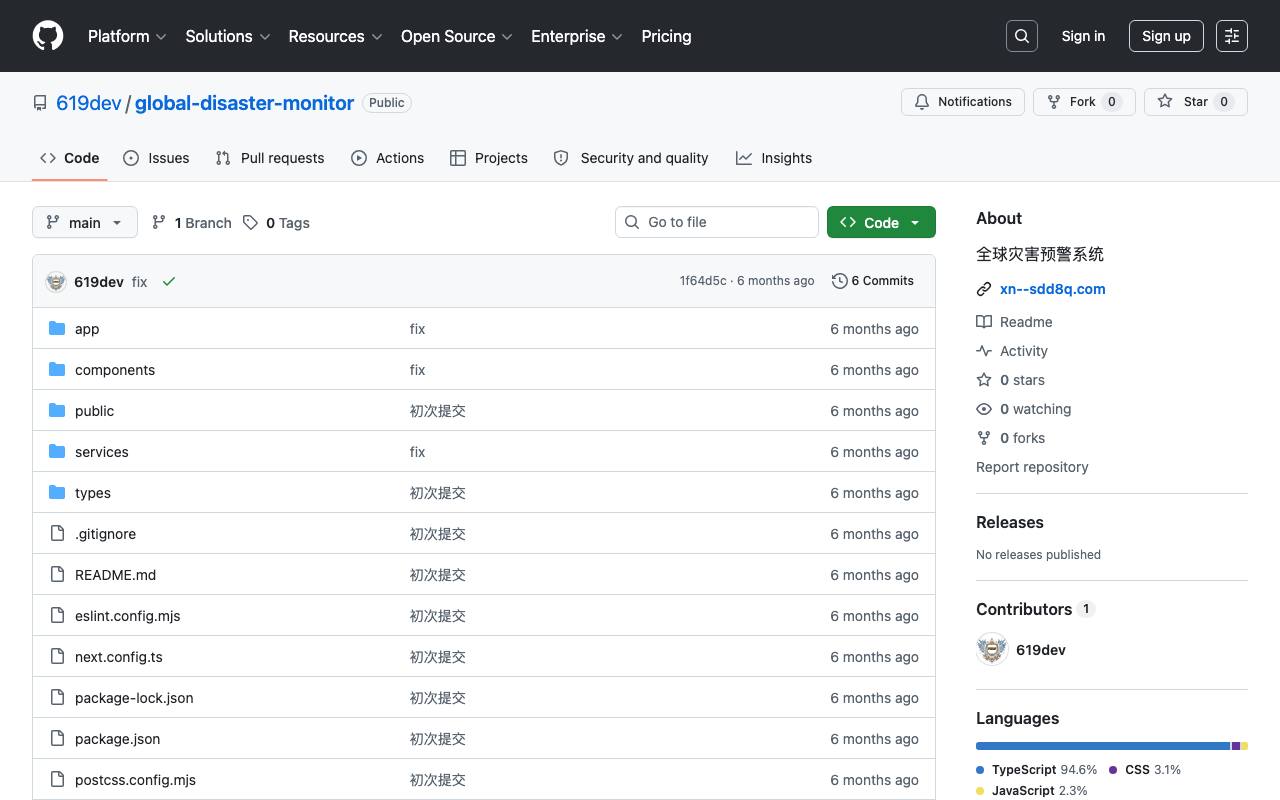
Task: Click the green commit status checkmark
Action: pos(169,282)
